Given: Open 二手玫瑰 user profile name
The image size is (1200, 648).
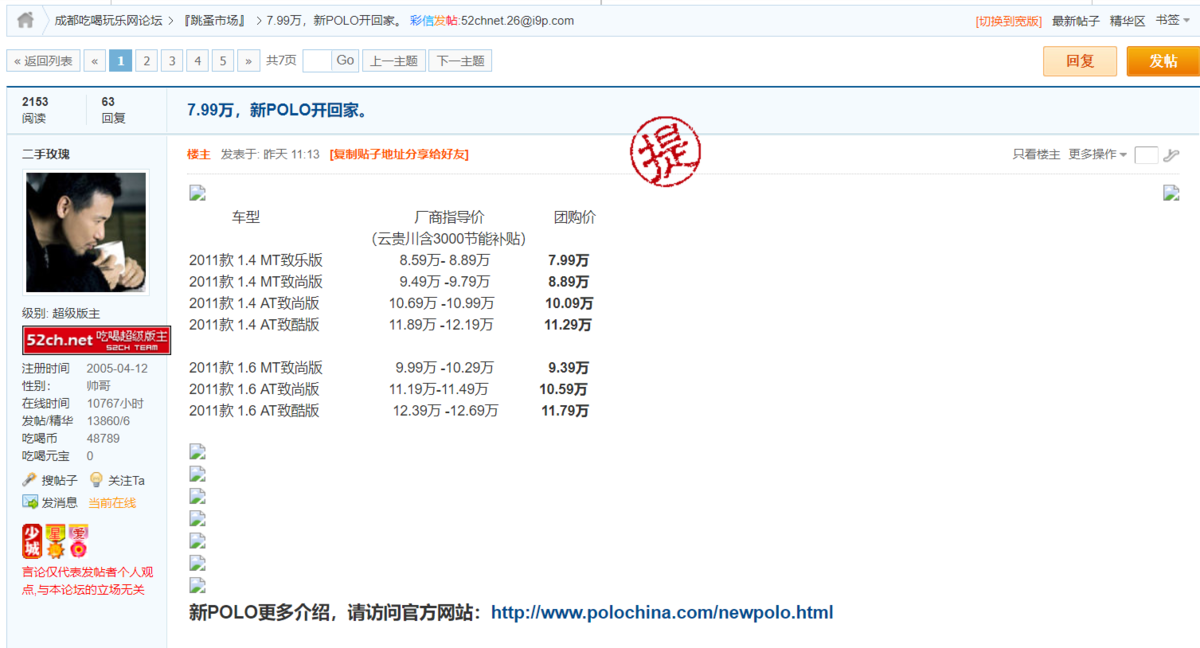Looking at the screenshot, I should (46, 155).
